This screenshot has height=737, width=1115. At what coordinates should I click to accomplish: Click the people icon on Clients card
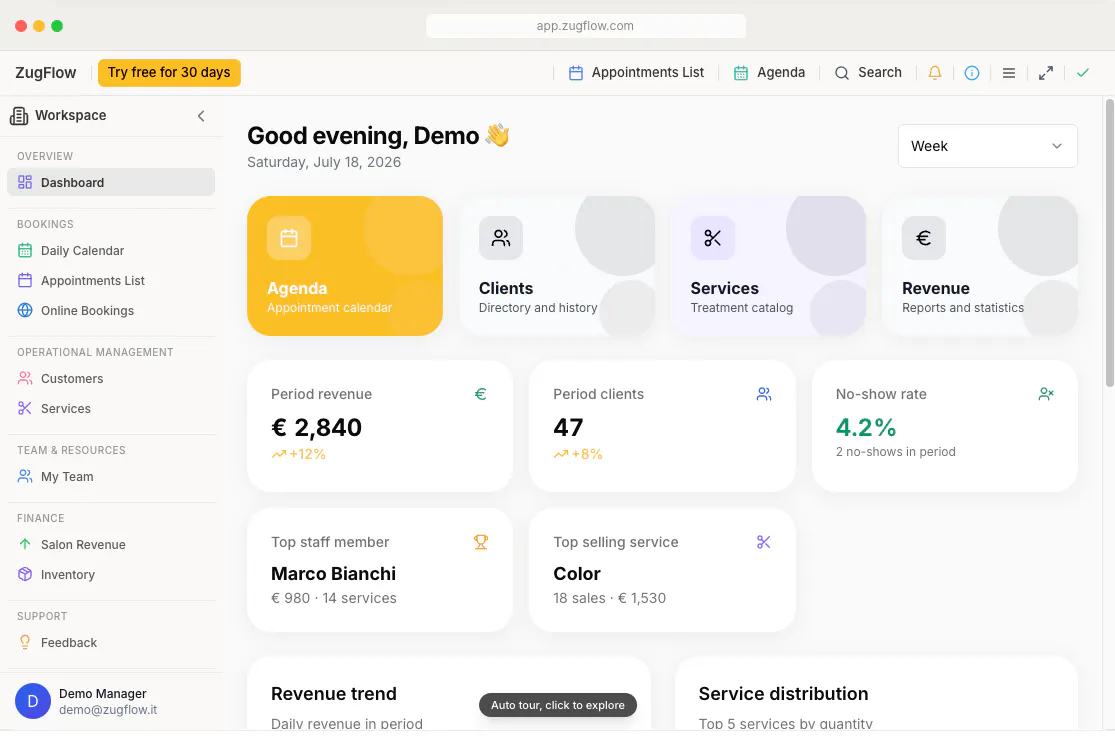(x=501, y=238)
